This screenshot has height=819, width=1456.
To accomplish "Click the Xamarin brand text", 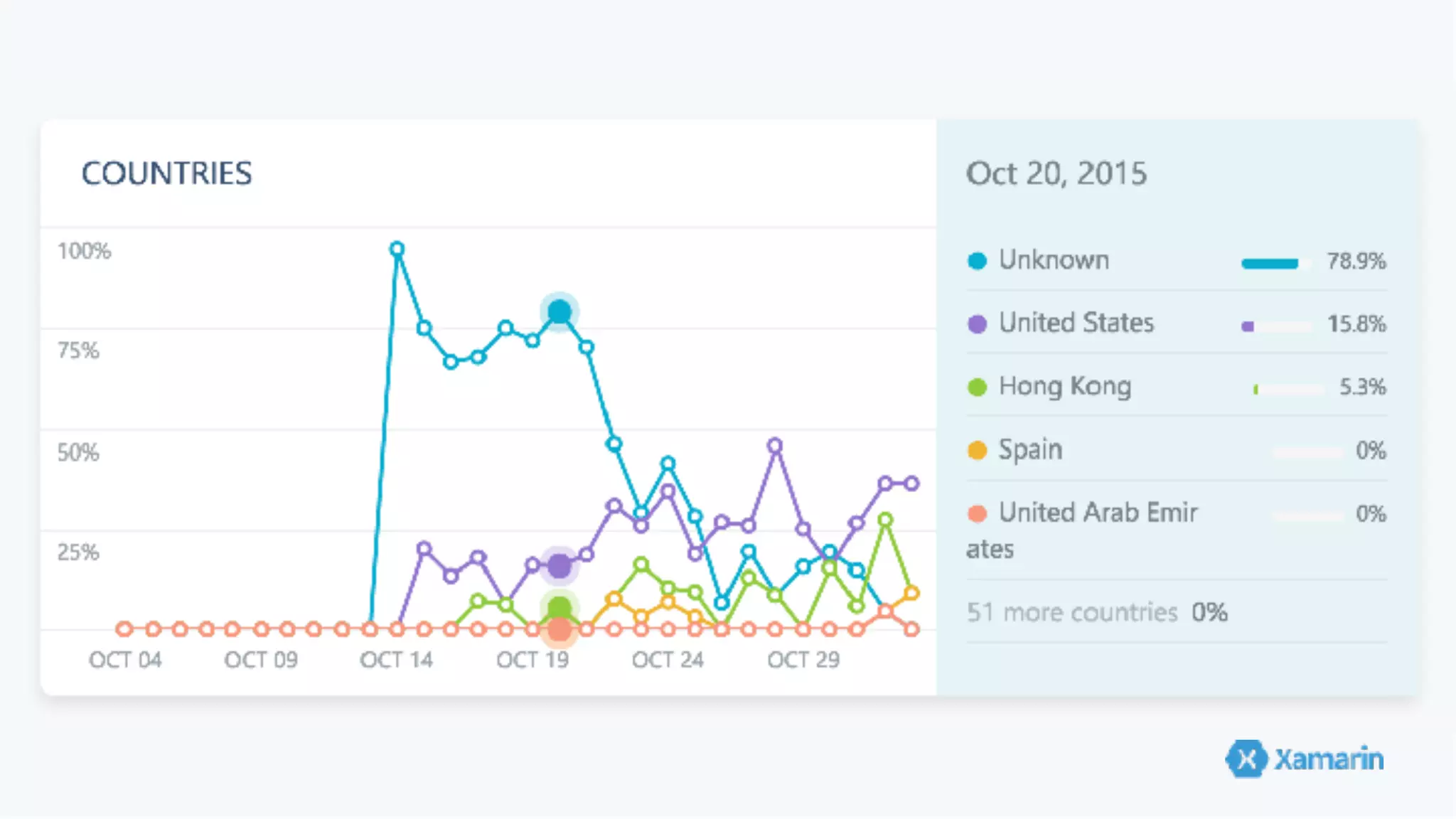I will click(x=1329, y=760).
